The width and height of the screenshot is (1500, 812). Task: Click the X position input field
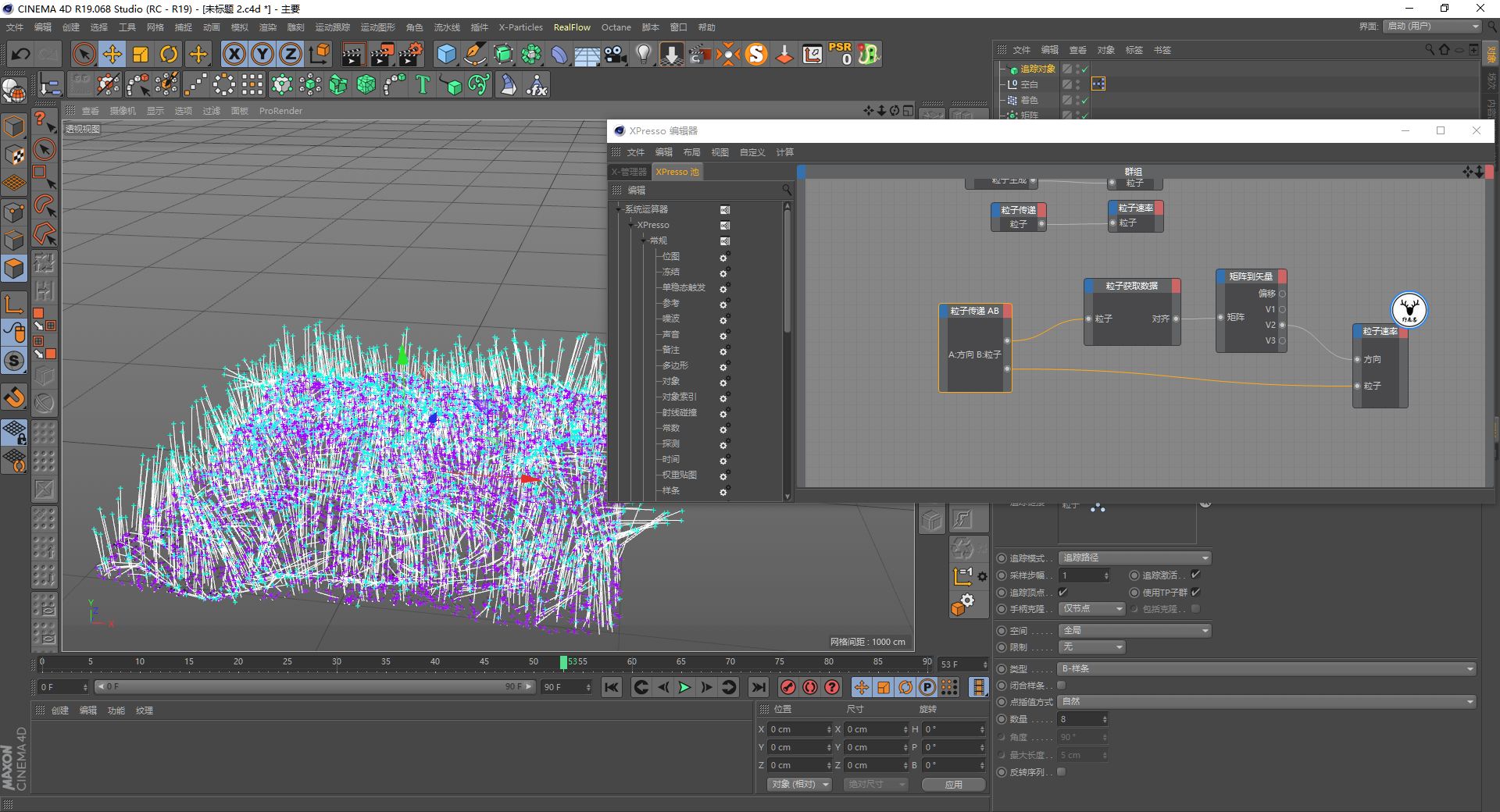pyautogui.click(x=797, y=728)
